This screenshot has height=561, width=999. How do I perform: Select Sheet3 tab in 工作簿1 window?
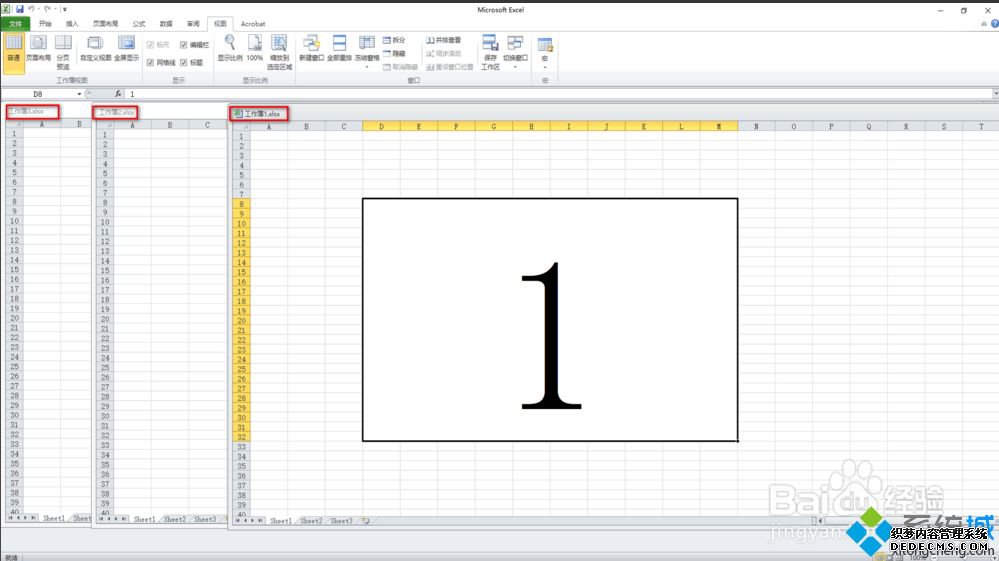coord(341,521)
